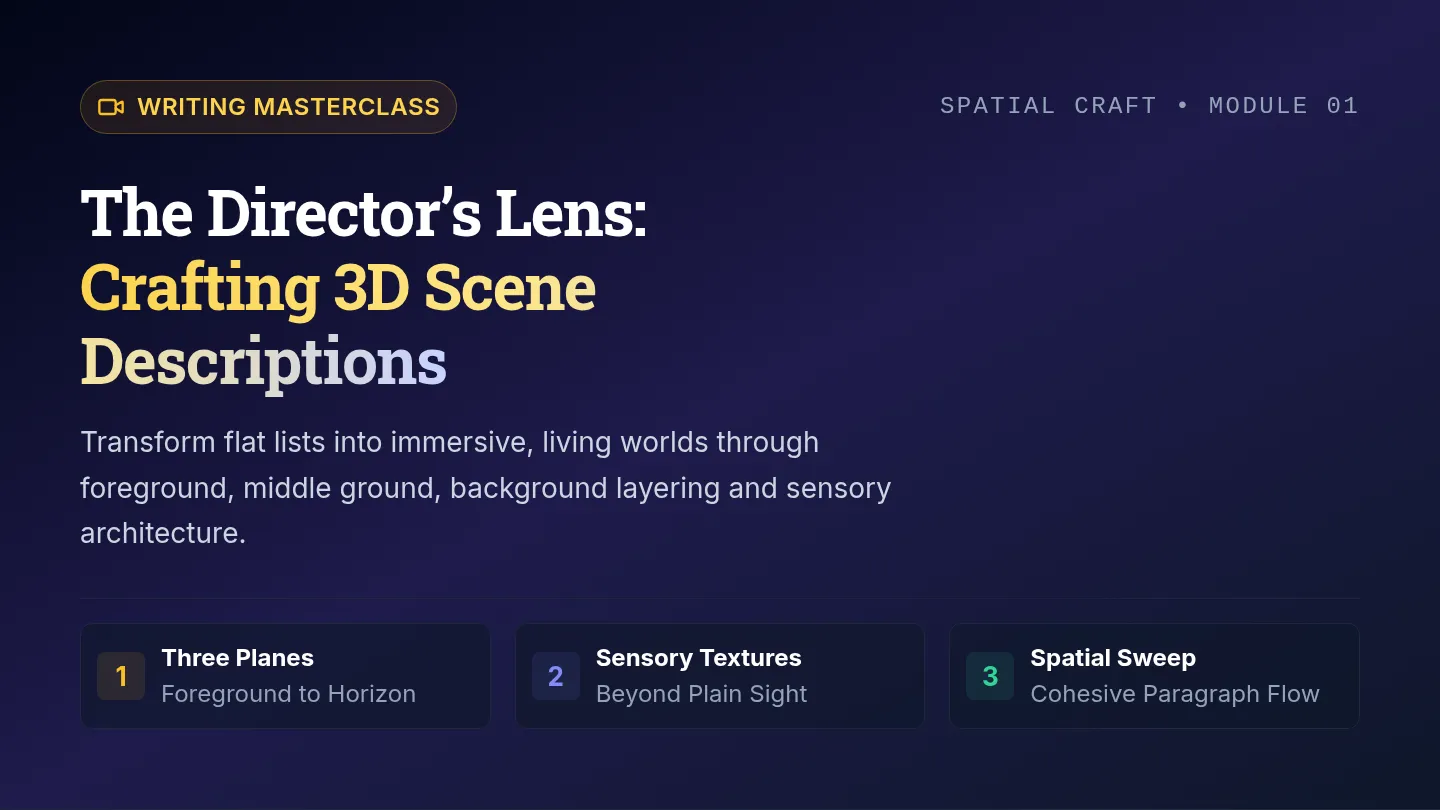This screenshot has height=810, width=1440.
Task: Click the 'Cohesive Paragraph Flow' subtitle
Action: click(x=1175, y=694)
